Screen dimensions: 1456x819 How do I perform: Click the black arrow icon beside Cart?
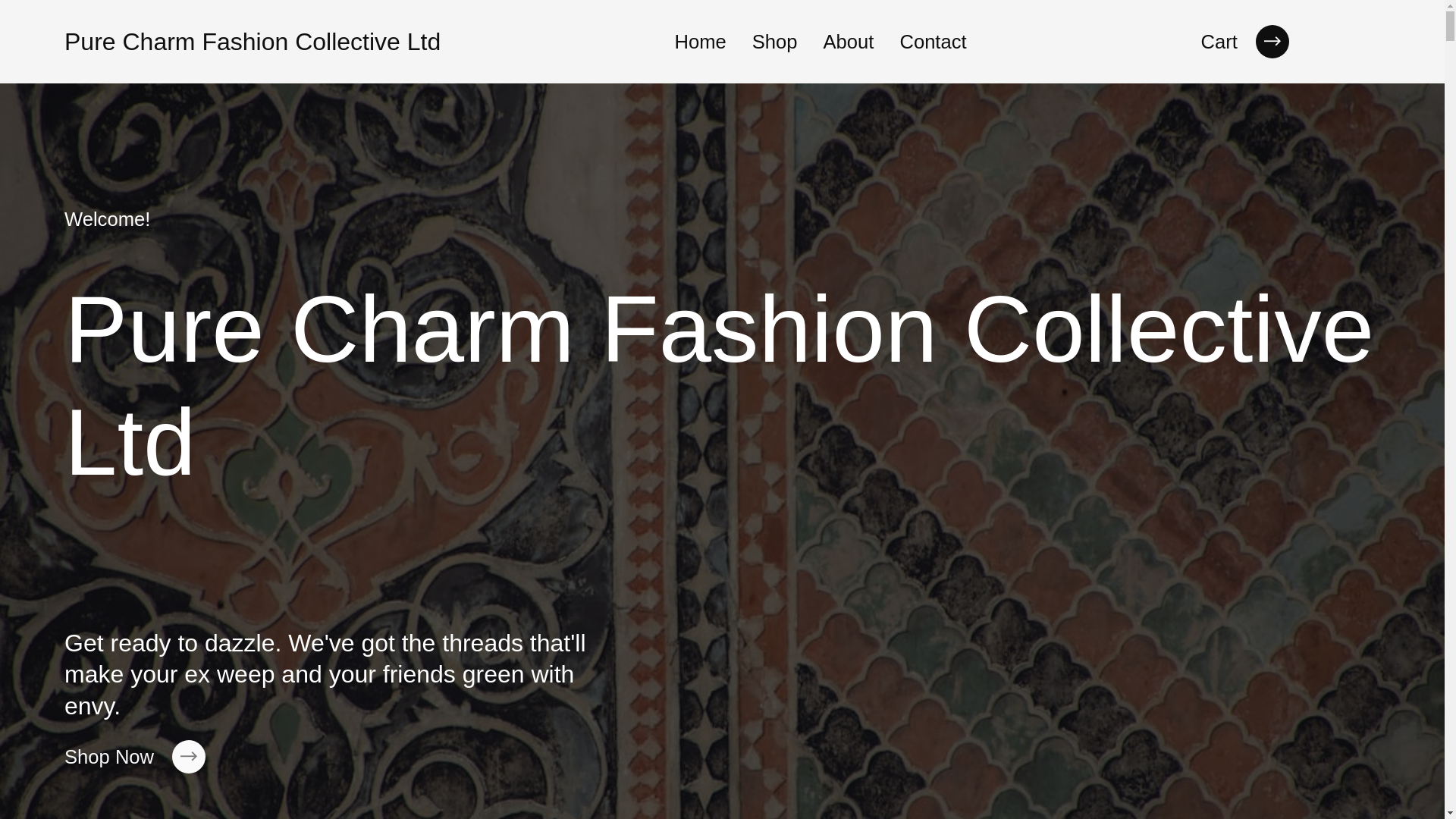(x=1272, y=42)
